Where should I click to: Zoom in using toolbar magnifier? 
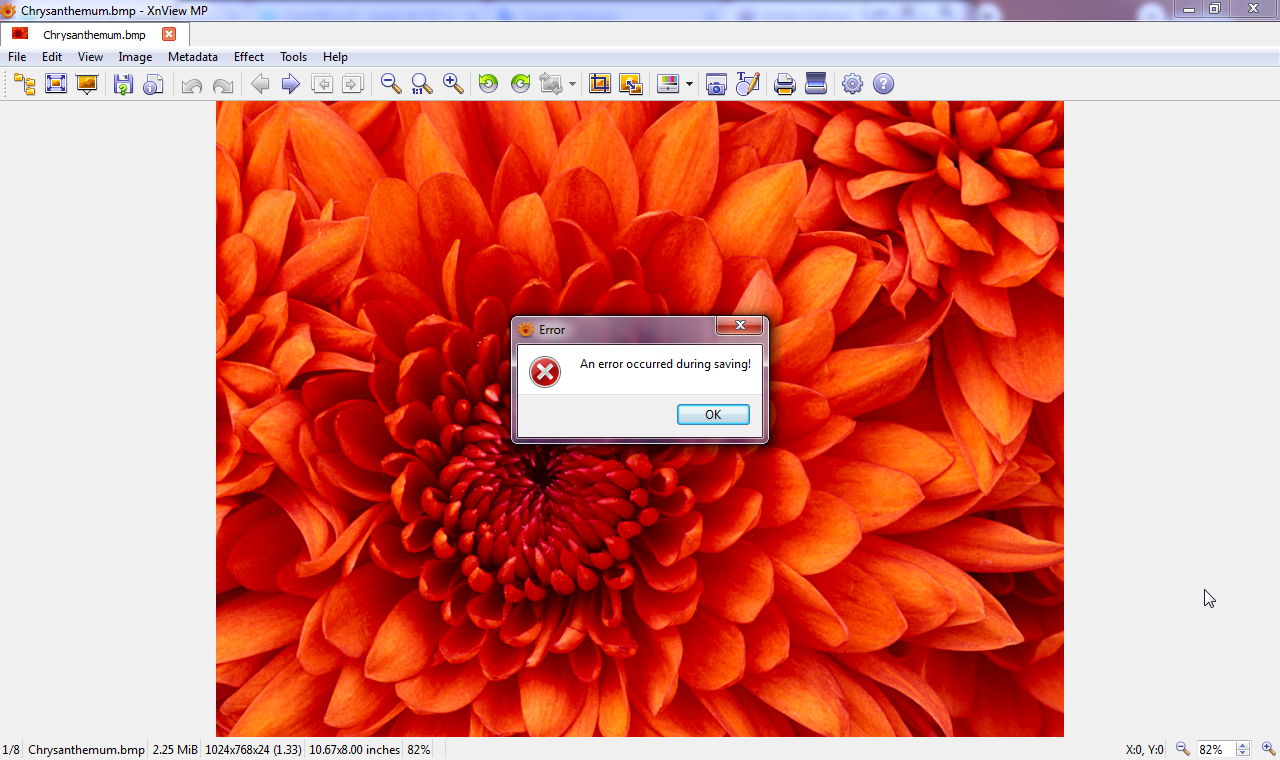(x=453, y=84)
